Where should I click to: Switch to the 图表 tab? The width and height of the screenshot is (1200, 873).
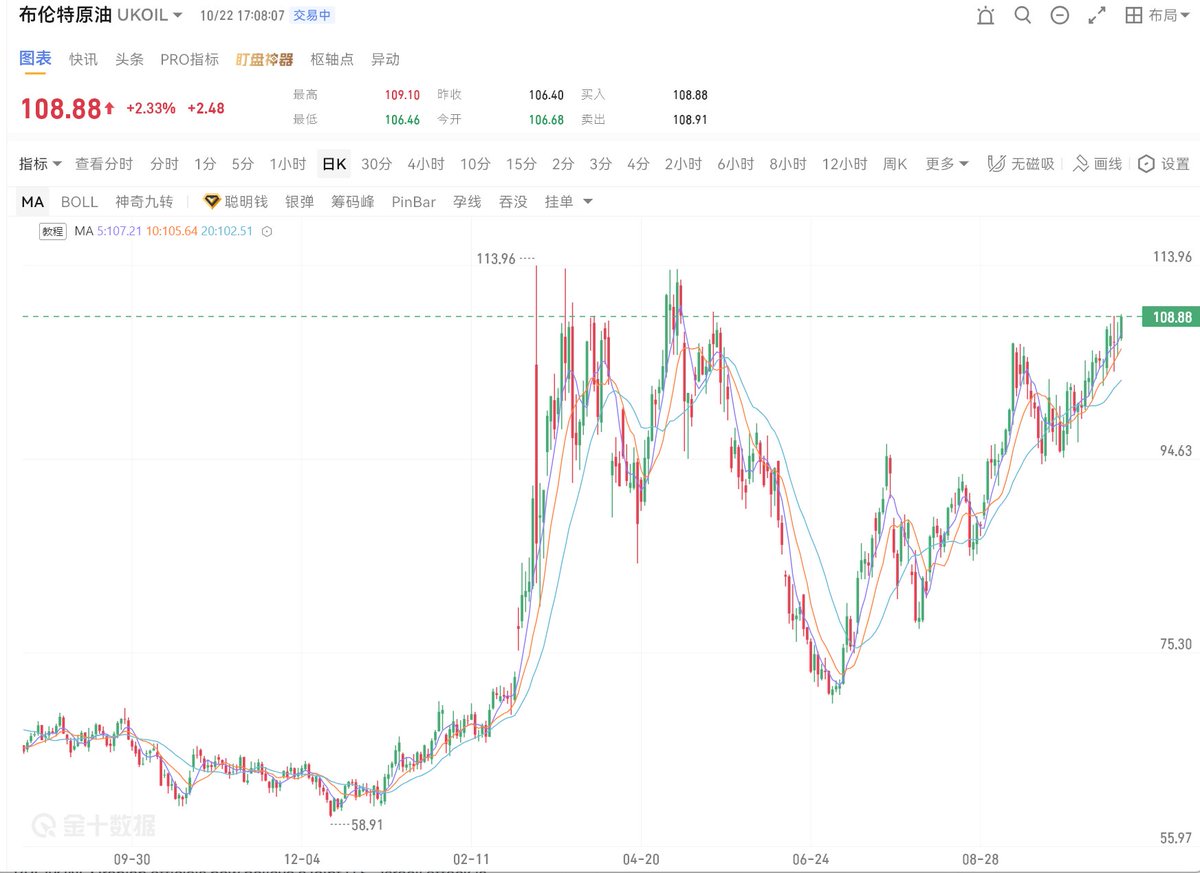tap(35, 58)
